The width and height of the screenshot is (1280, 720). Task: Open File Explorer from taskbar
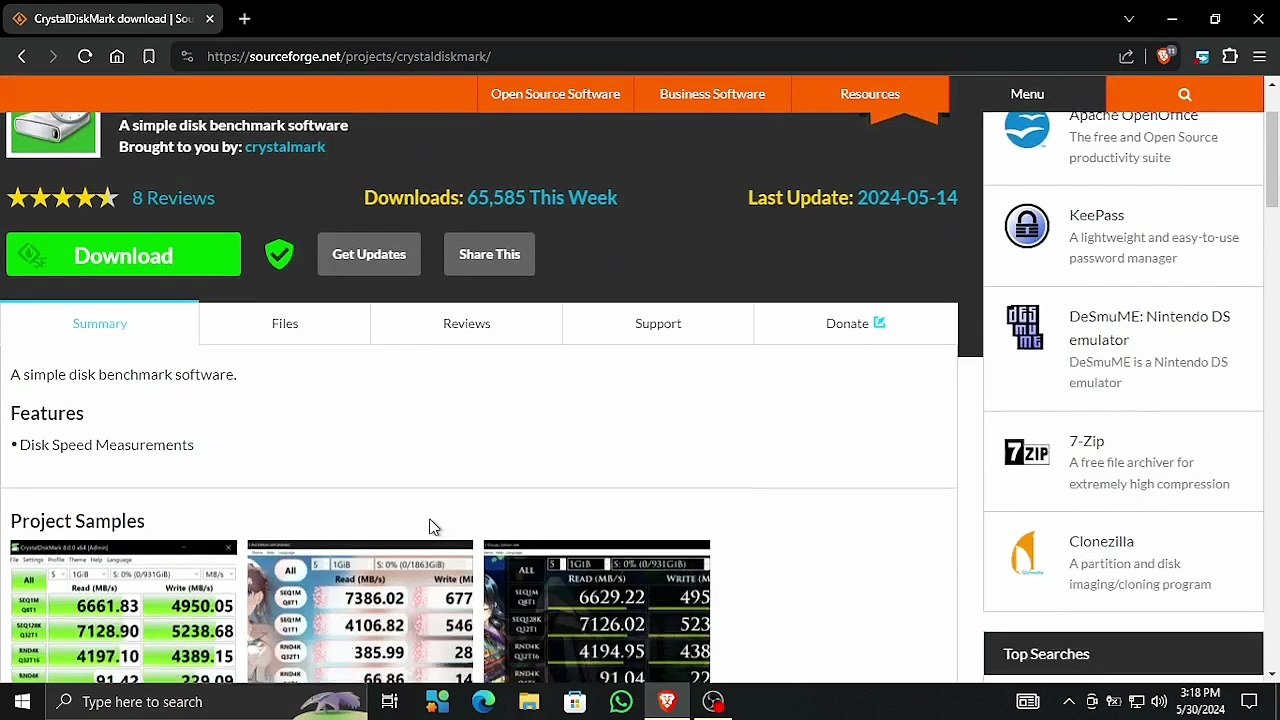(x=529, y=702)
